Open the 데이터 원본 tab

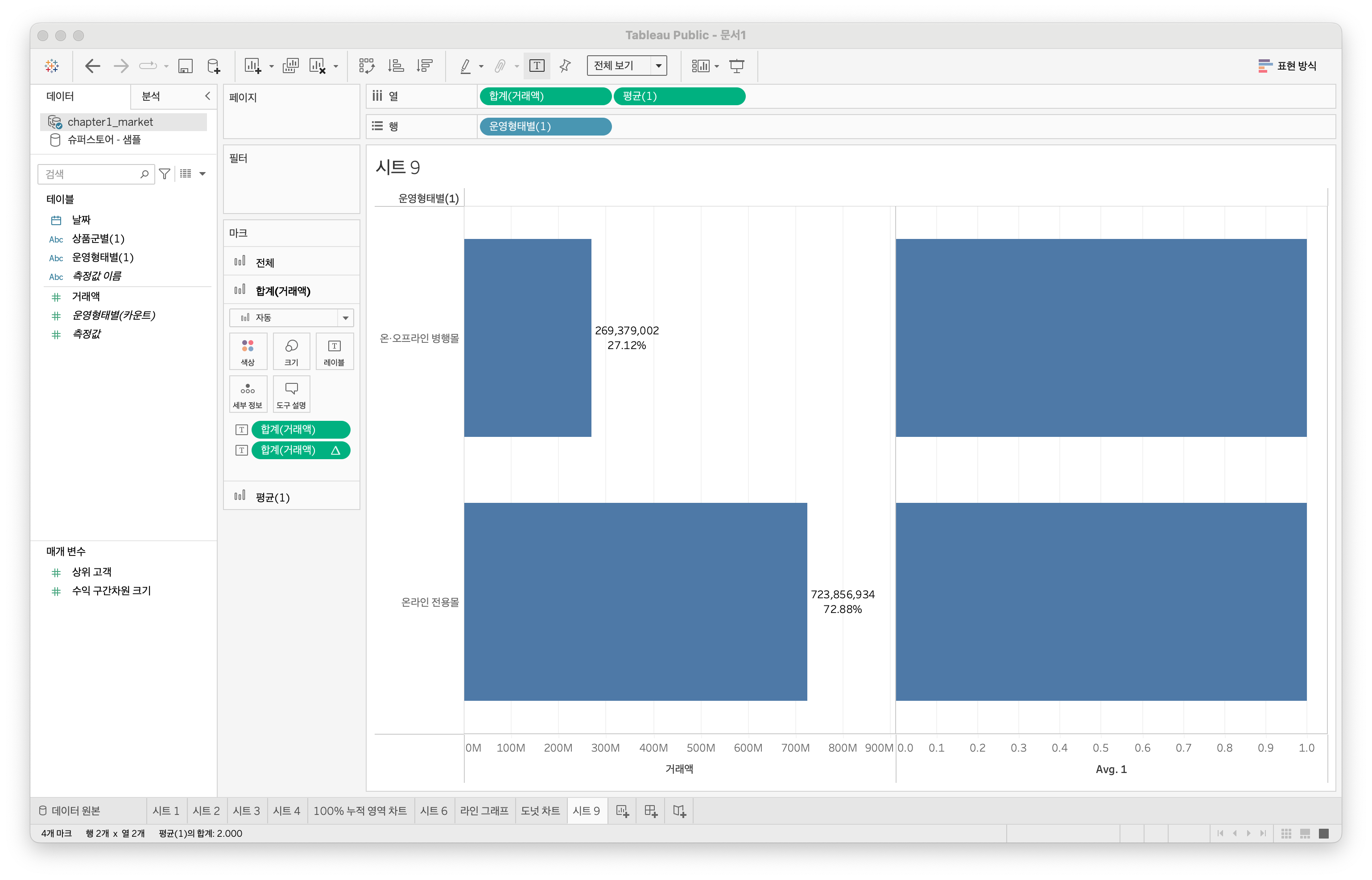click(x=69, y=810)
